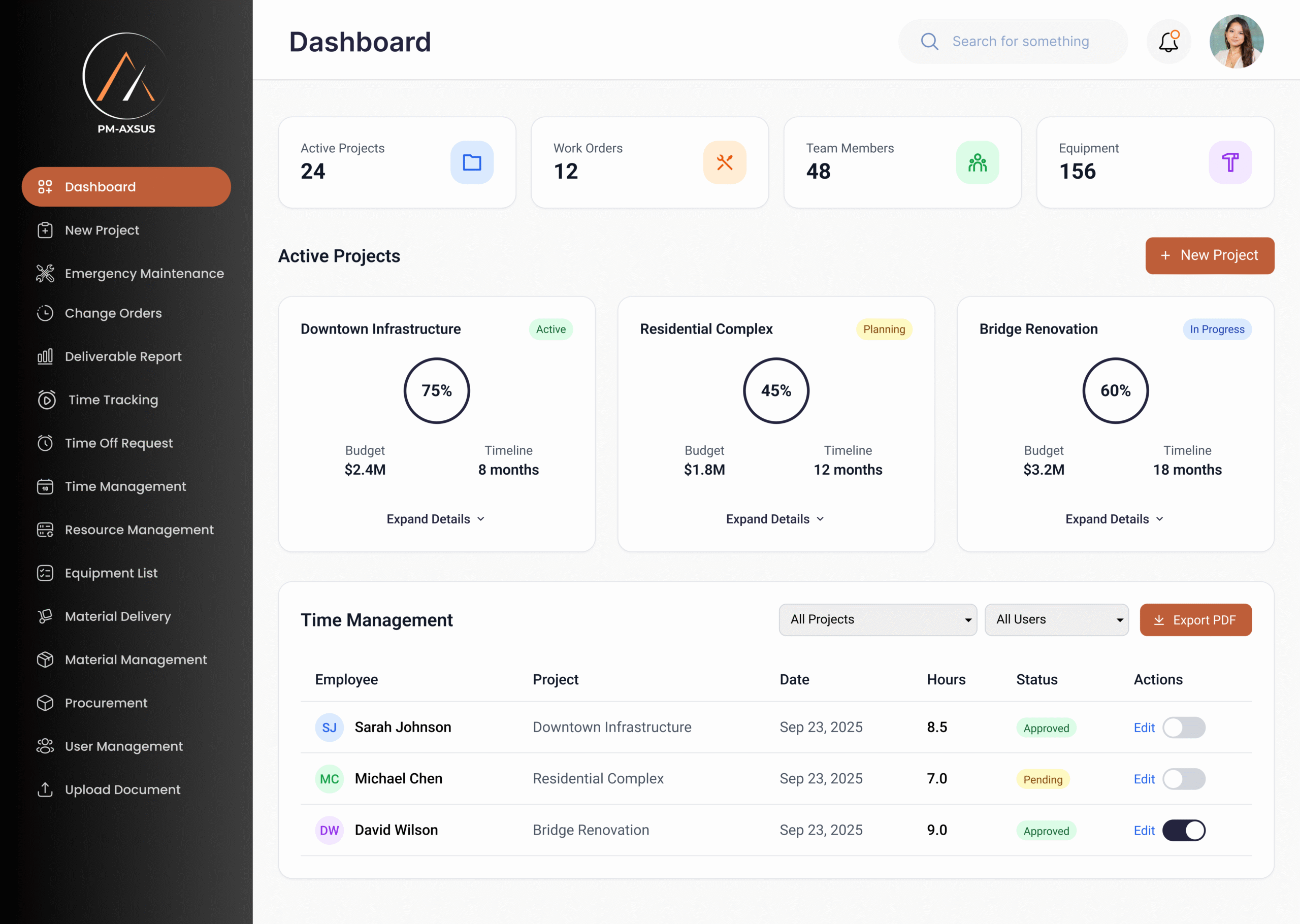Click the Work Orders tools icon

[724, 163]
